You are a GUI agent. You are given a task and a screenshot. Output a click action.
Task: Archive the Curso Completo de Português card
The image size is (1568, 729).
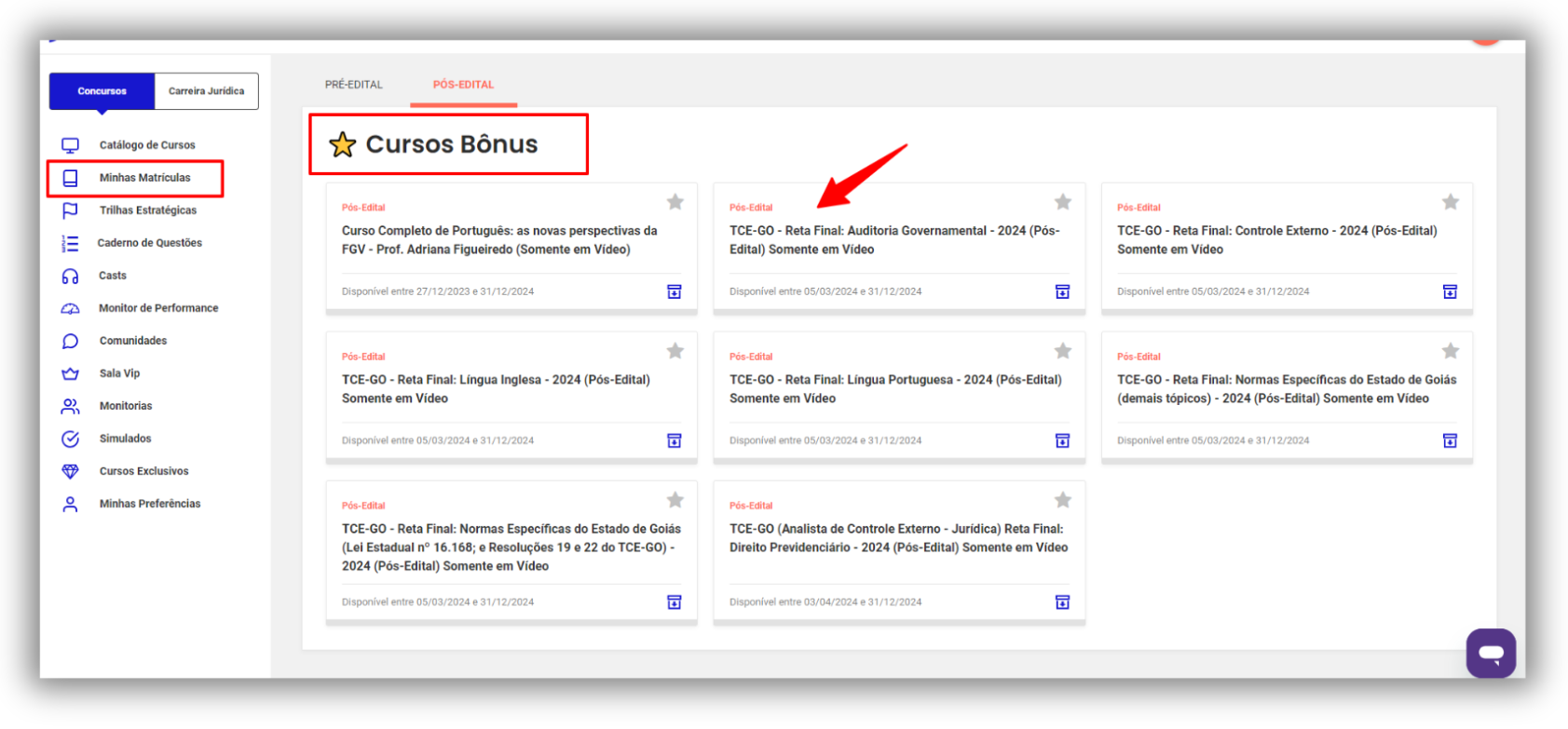[x=675, y=291]
